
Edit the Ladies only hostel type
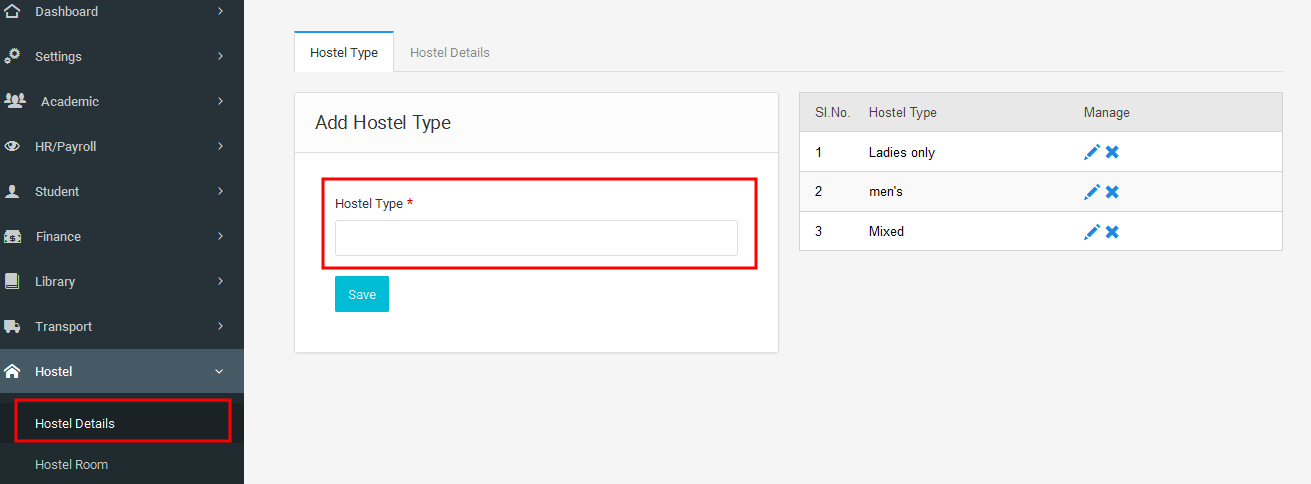[1092, 152]
